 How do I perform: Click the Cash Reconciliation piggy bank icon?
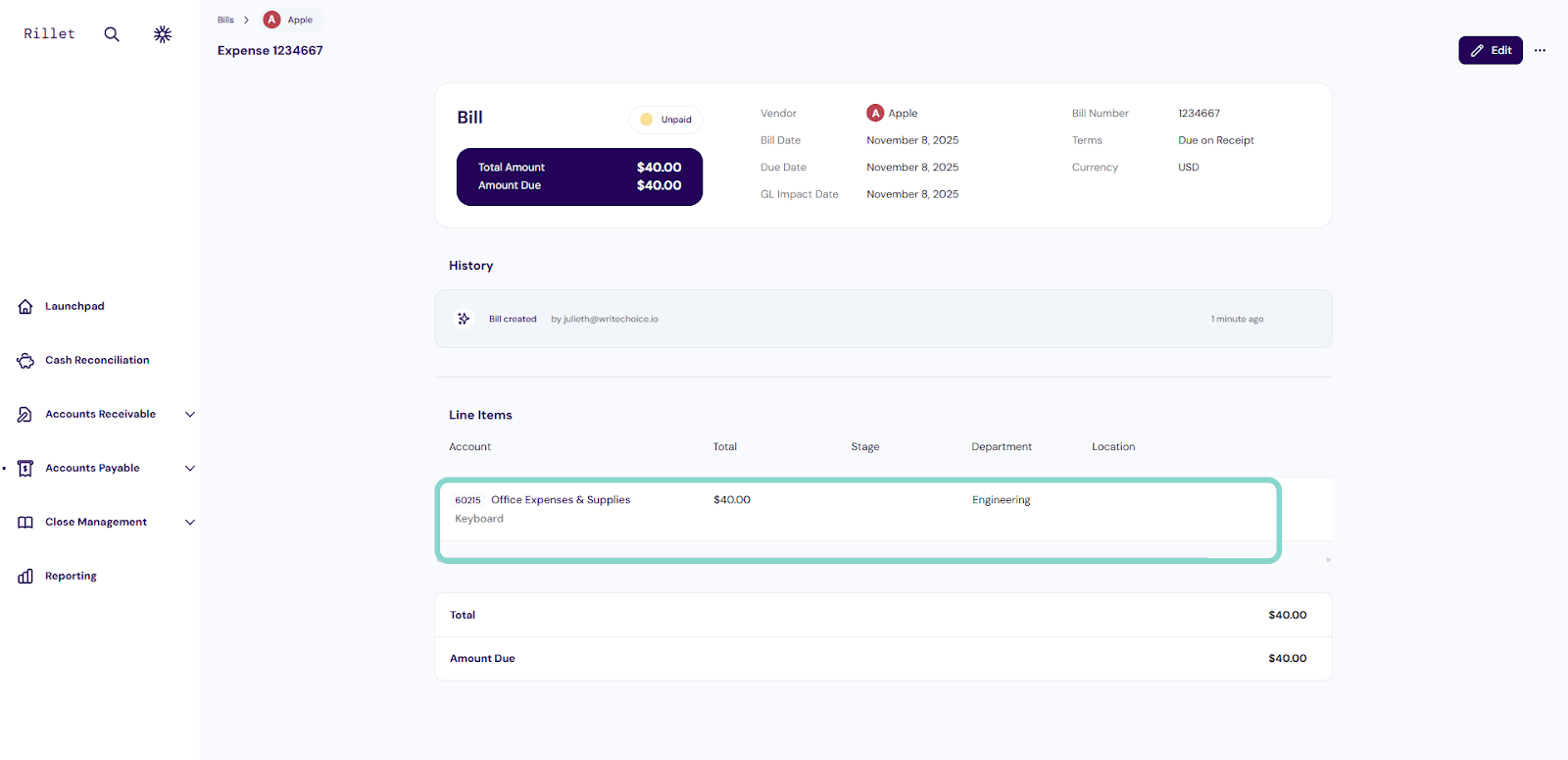pyautogui.click(x=25, y=361)
